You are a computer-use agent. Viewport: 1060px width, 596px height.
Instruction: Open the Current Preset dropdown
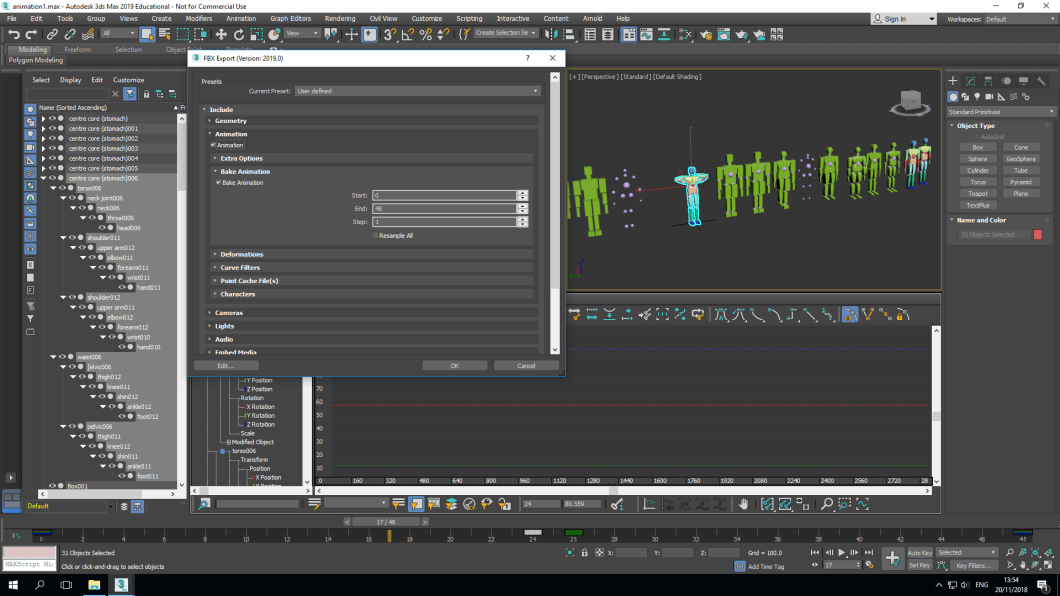417,91
